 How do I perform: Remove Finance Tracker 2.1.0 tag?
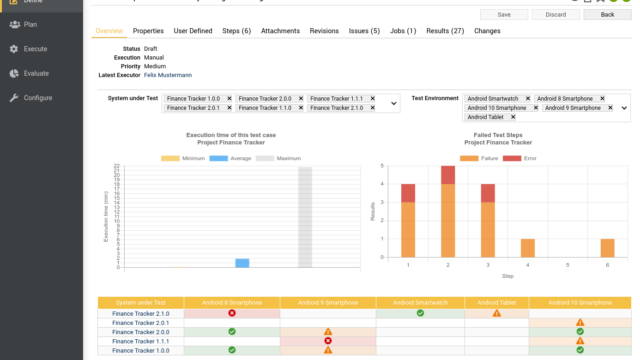click(373, 108)
